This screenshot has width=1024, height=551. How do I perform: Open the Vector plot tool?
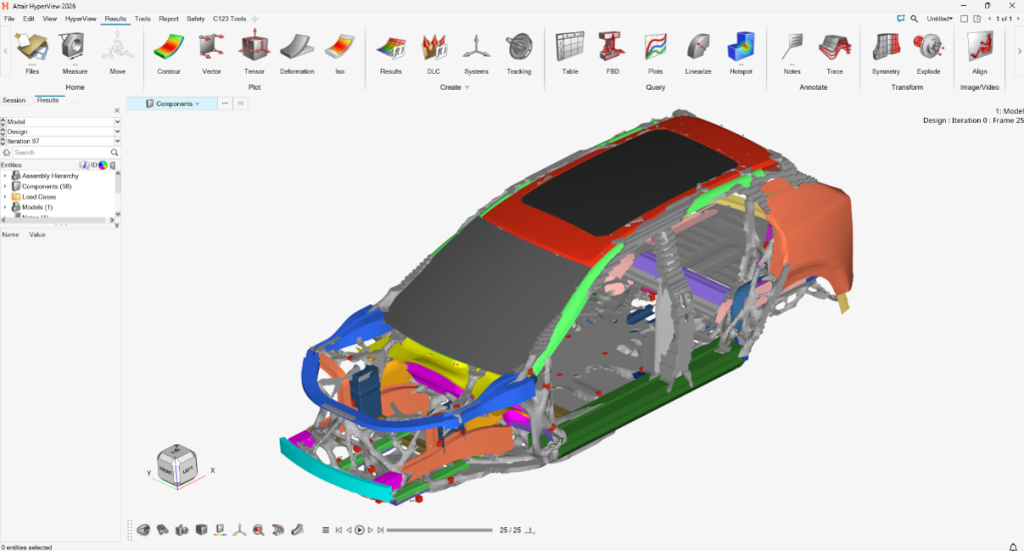(x=212, y=52)
